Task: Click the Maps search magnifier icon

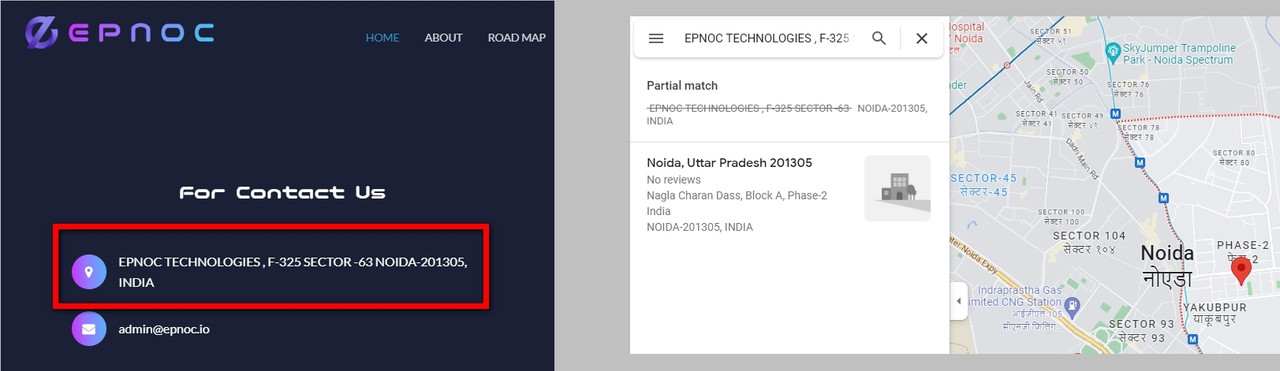Action: coord(879,38)
